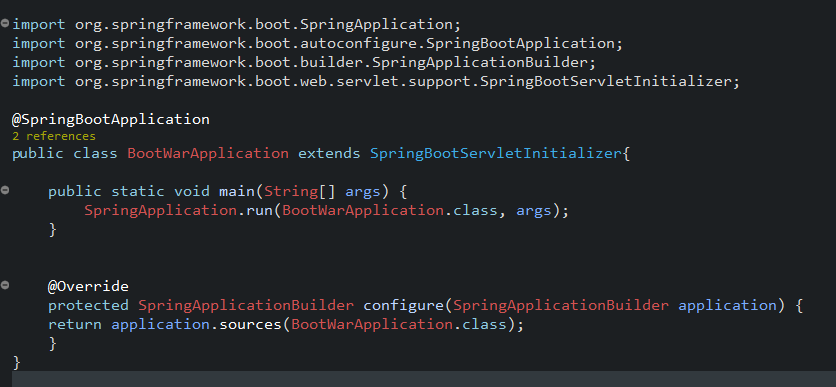Click SpringBootServletInitializer after extends
Screen dimensions: 836x387
click(496, 154)
